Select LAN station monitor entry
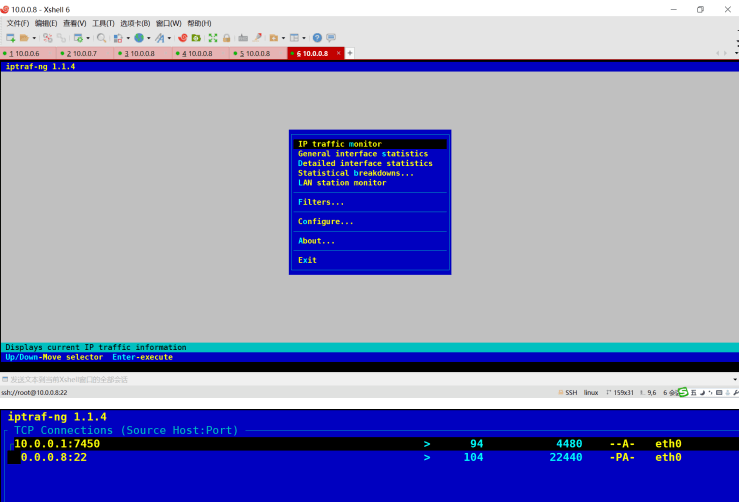The height and width of the screenshot is (502, 739). point(370,182)
